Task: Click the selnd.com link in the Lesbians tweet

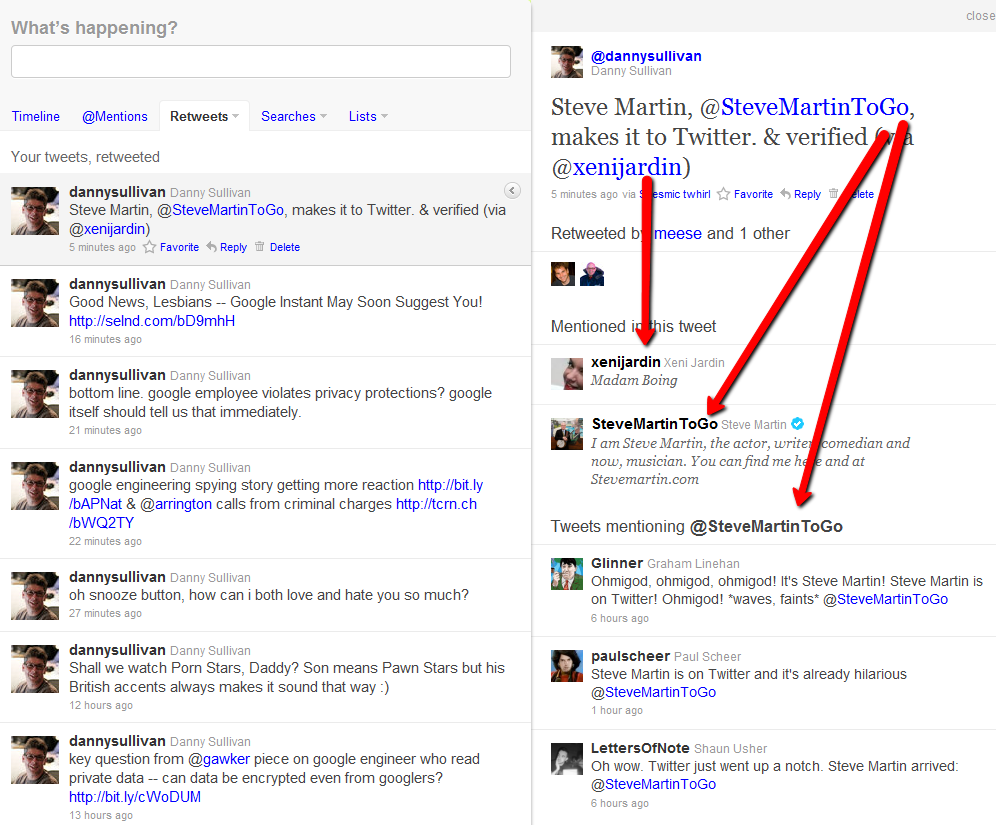Action: coord(151,321)
